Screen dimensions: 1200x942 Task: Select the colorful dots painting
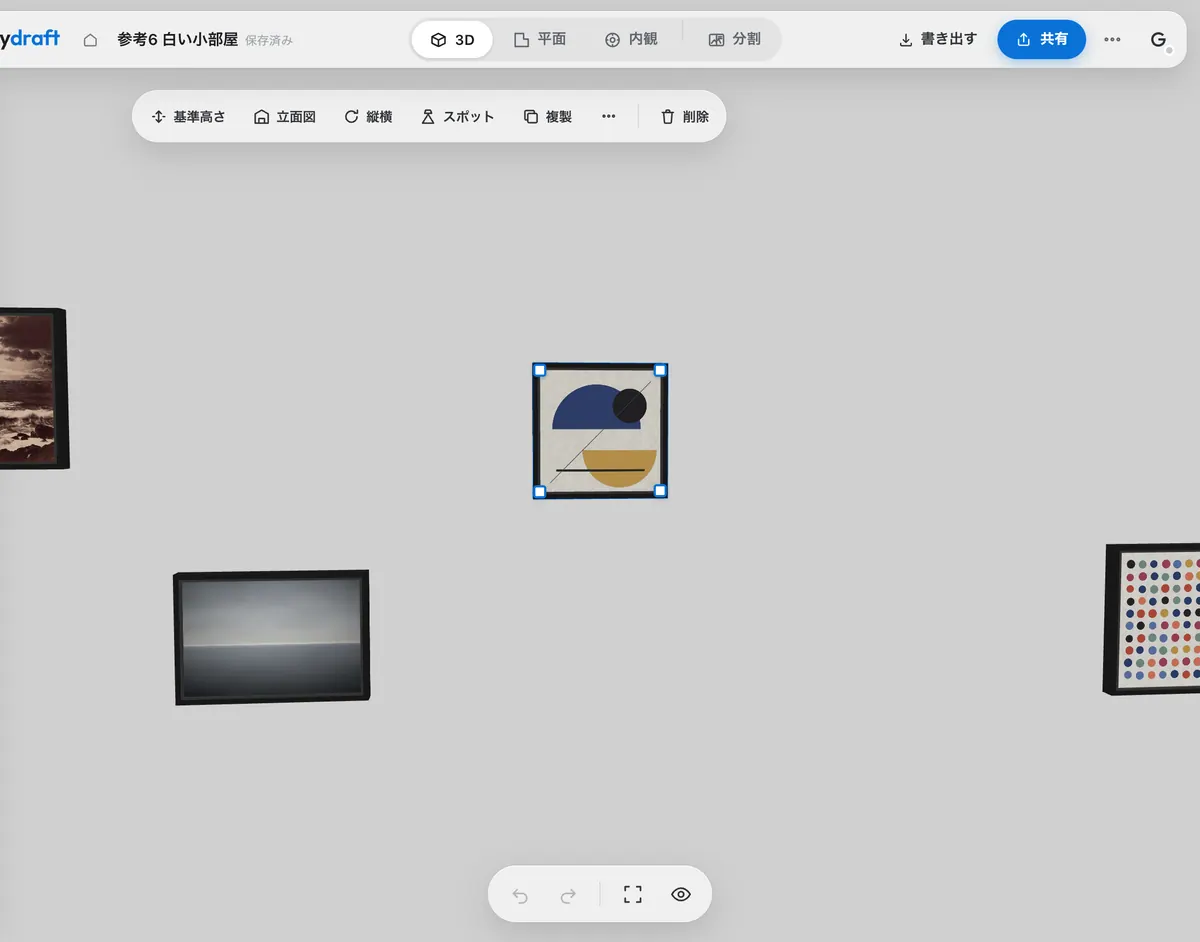[1153, 619]
